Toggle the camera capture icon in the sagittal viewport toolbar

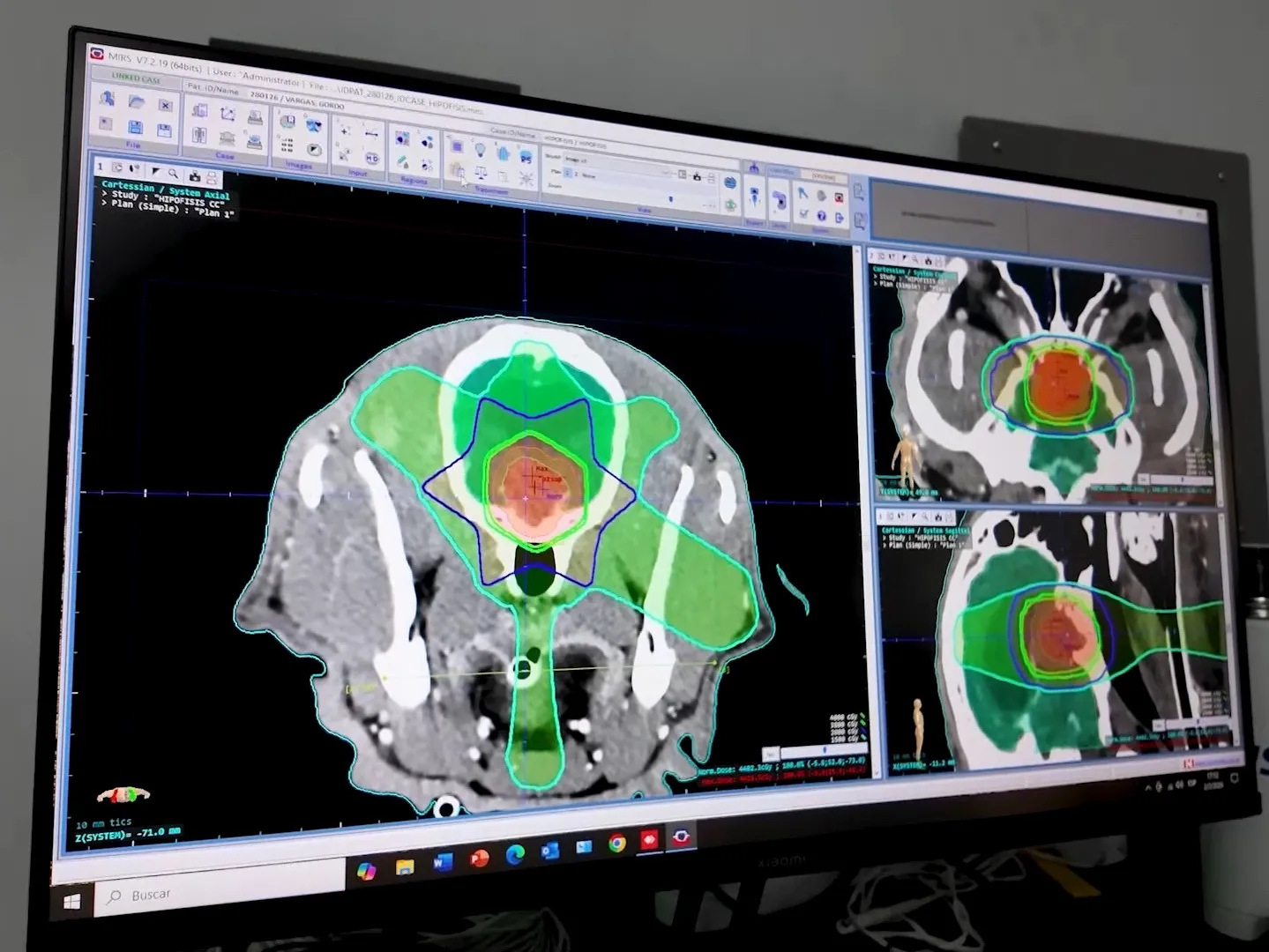tap(938, 517)
